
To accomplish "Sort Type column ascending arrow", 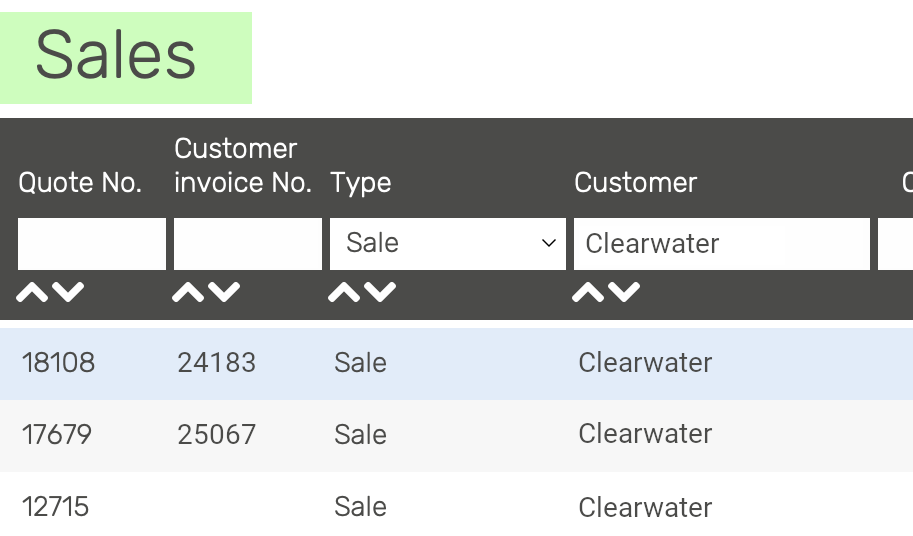I will click(344, 293).
